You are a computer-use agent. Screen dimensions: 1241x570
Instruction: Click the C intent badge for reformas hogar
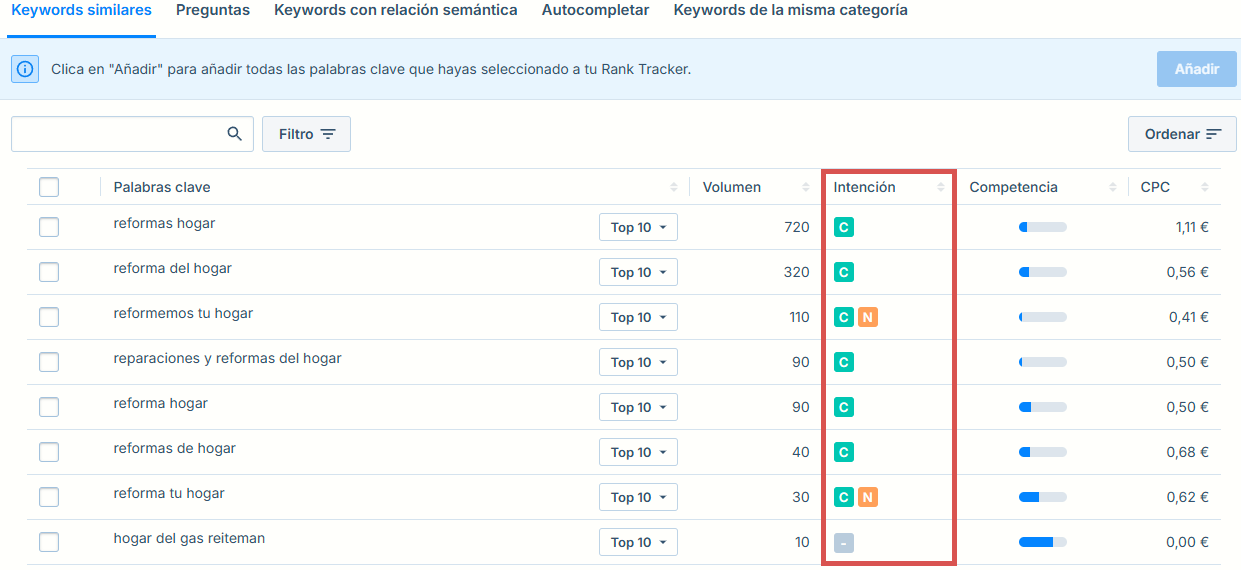pyautogui.click(x=844, y=227)
